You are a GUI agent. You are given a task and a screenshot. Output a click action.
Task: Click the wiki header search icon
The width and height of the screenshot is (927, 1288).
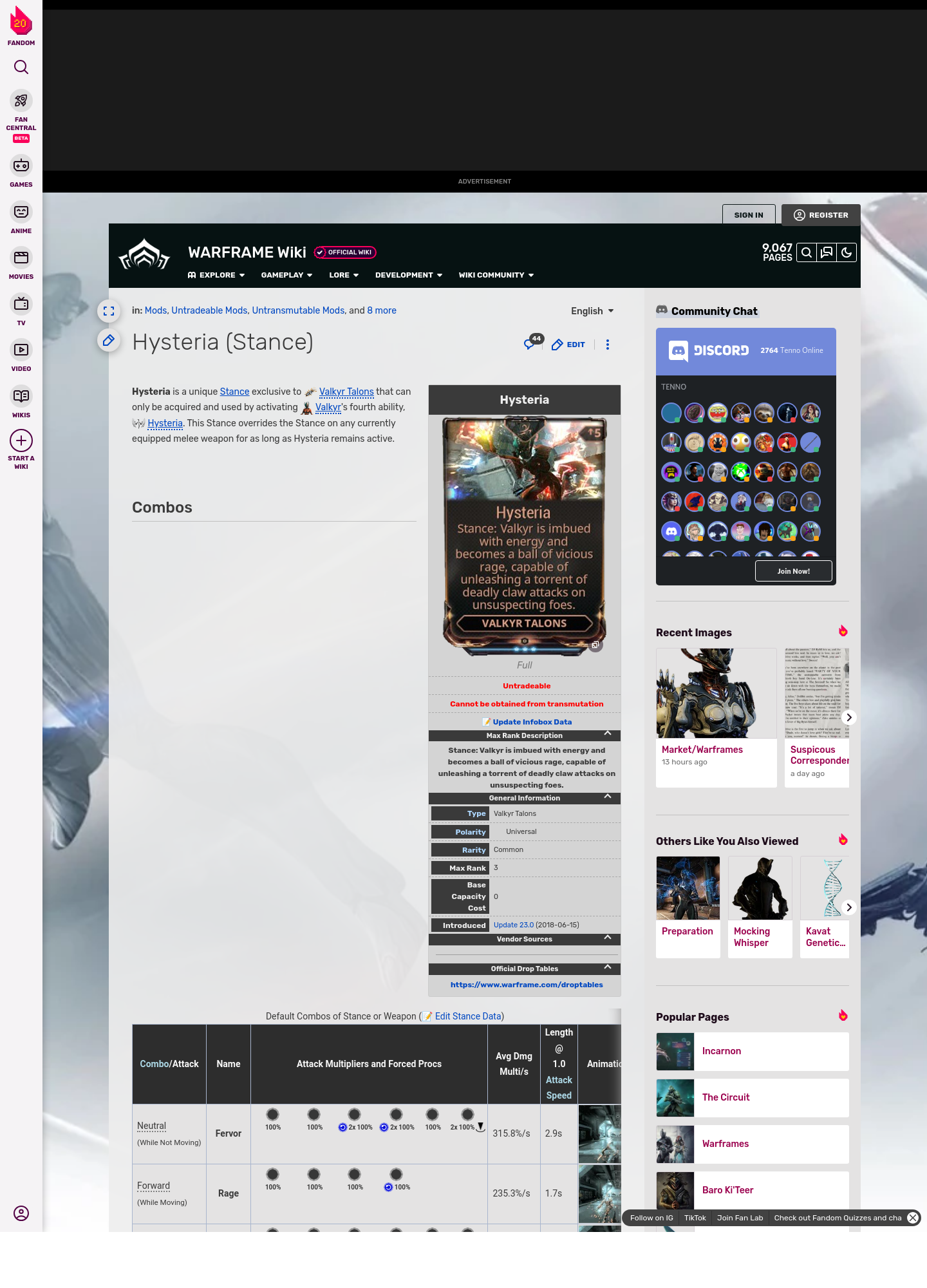pos(807,252)
